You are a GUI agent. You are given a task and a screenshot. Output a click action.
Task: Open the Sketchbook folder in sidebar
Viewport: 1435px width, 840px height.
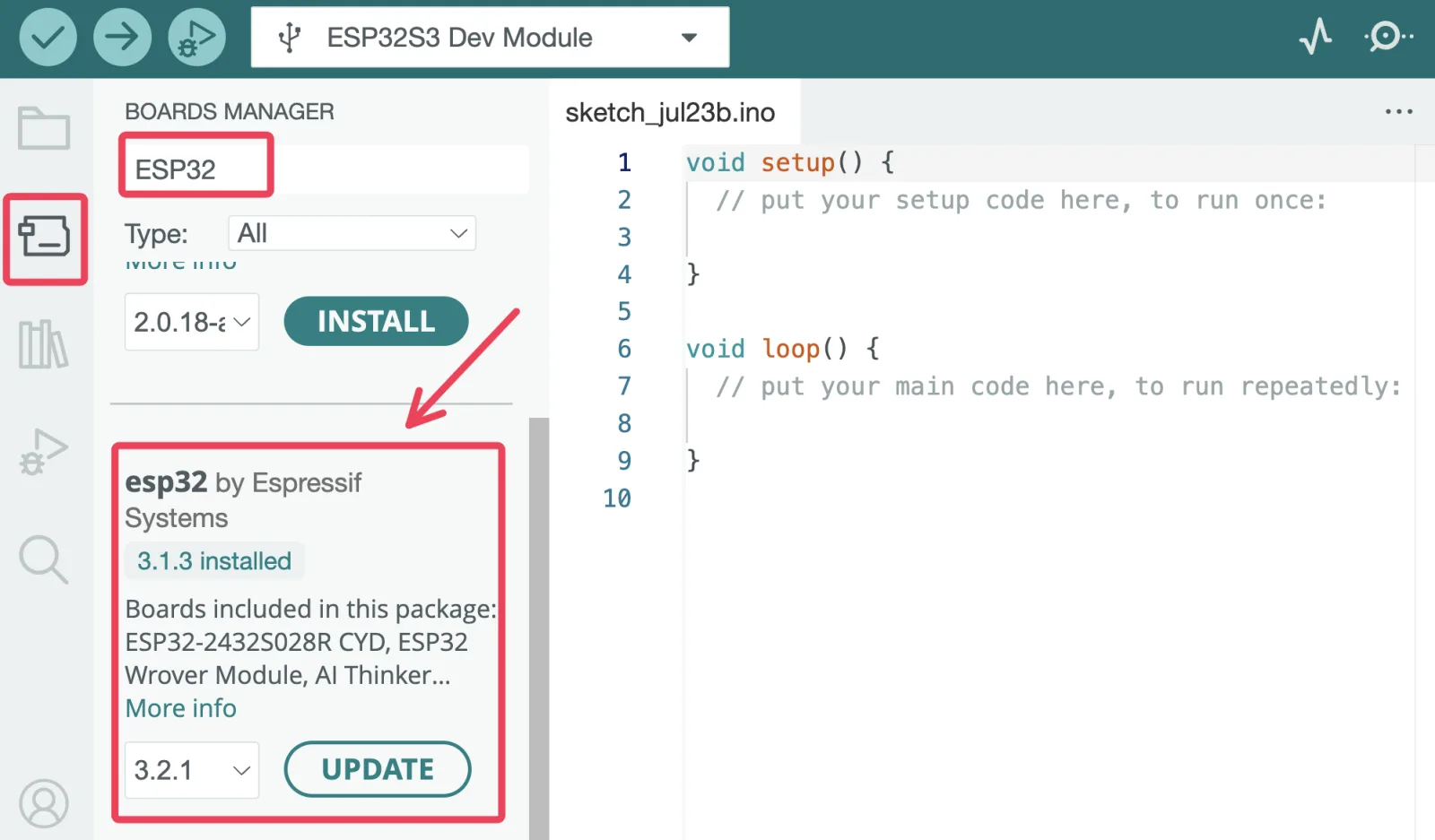tap(44, 128)
